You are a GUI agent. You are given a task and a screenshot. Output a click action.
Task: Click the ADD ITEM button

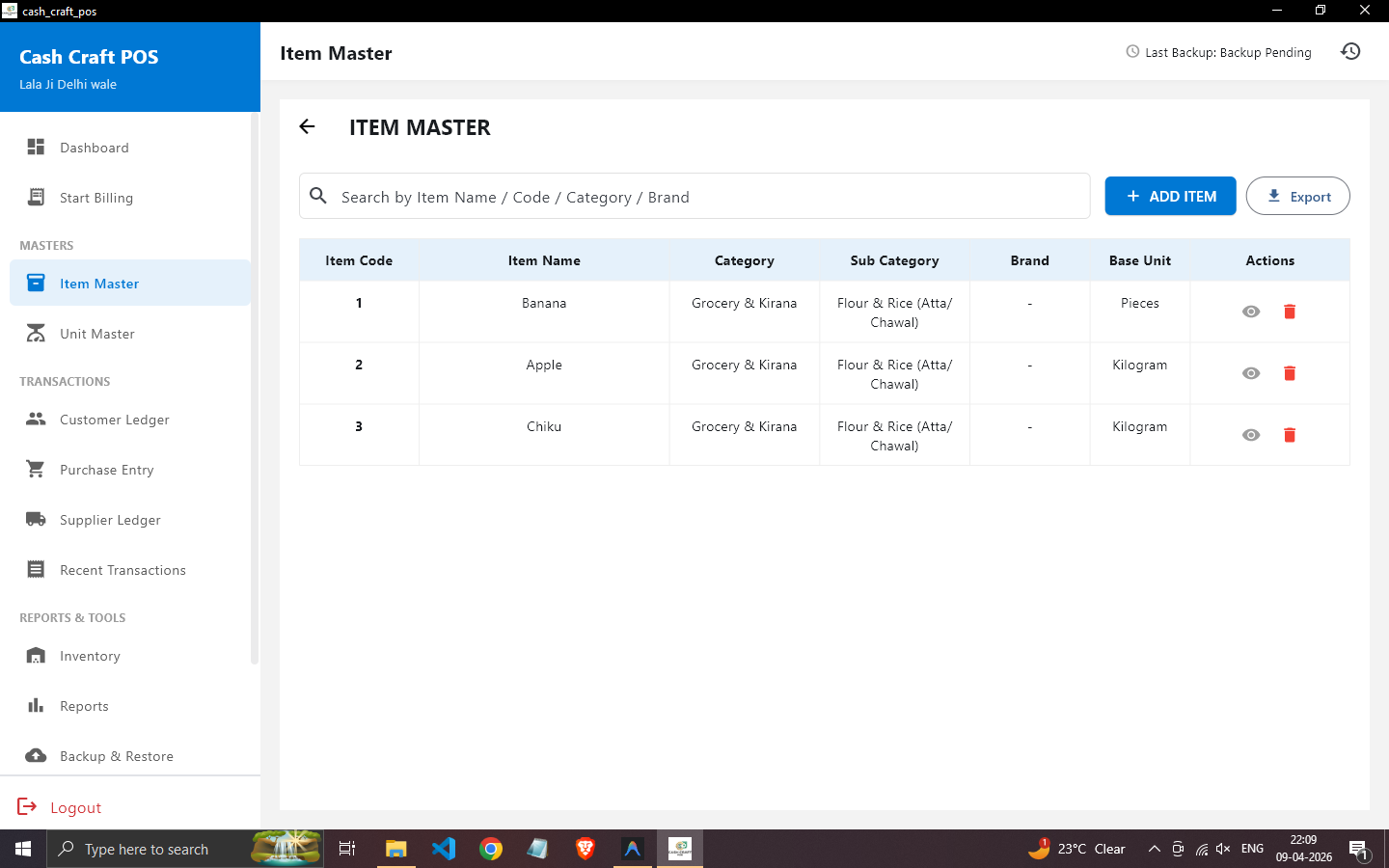pos(1170,196)
